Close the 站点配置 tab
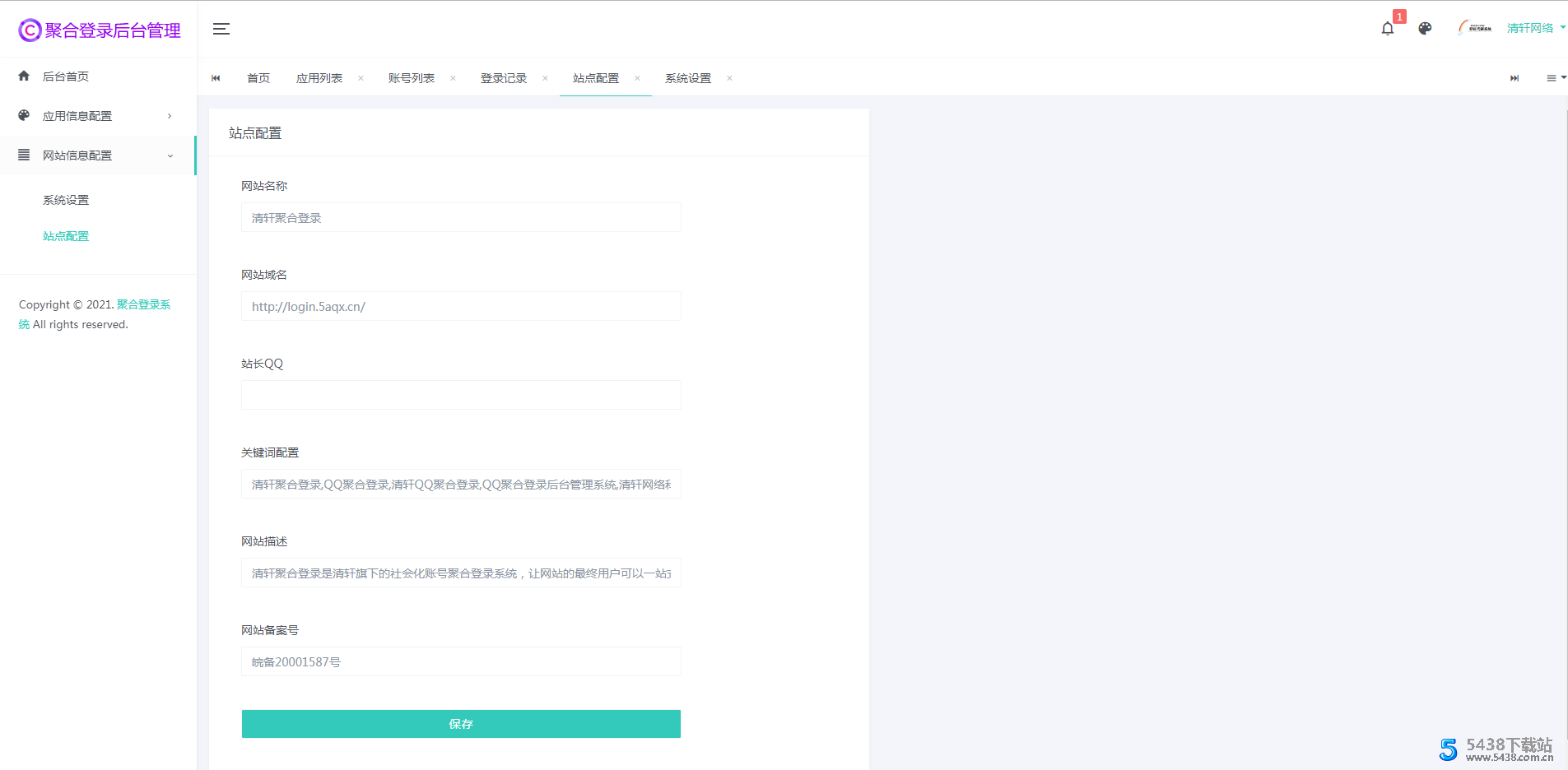 (x=638, y=78)
